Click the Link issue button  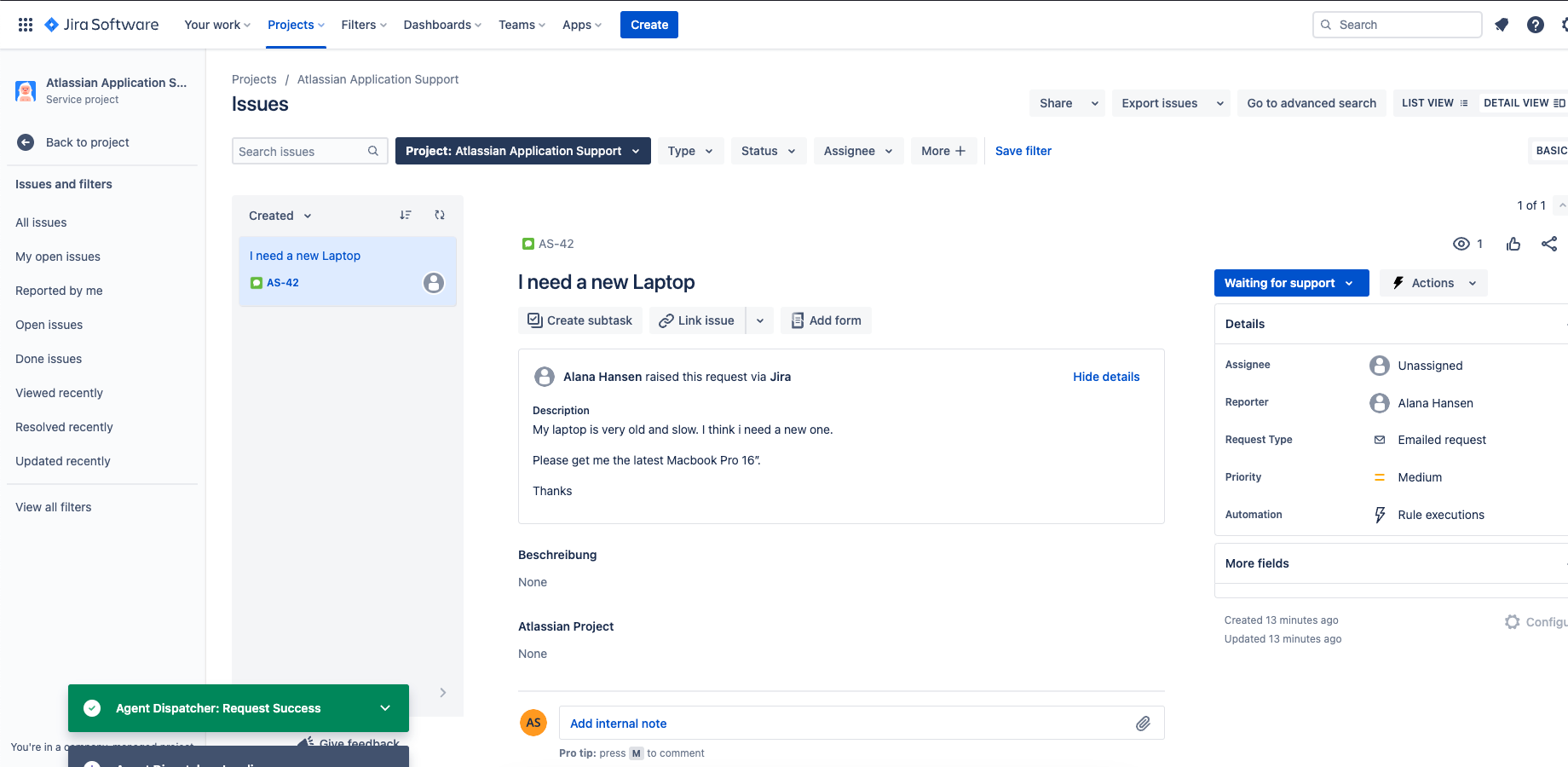coord(697,320)
